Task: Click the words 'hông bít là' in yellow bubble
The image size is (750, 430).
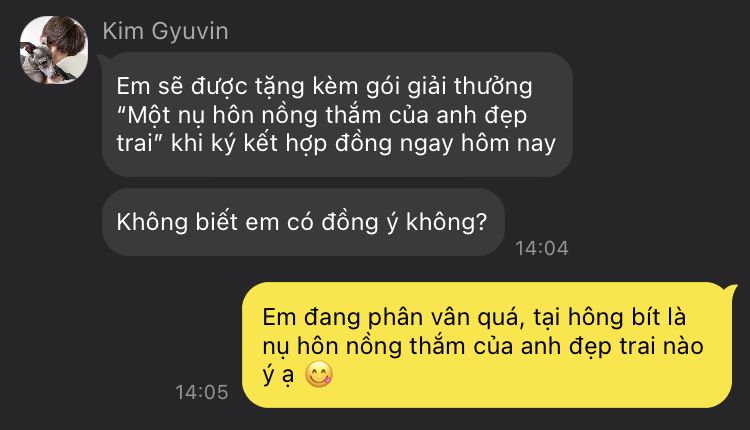Action: 627,318
